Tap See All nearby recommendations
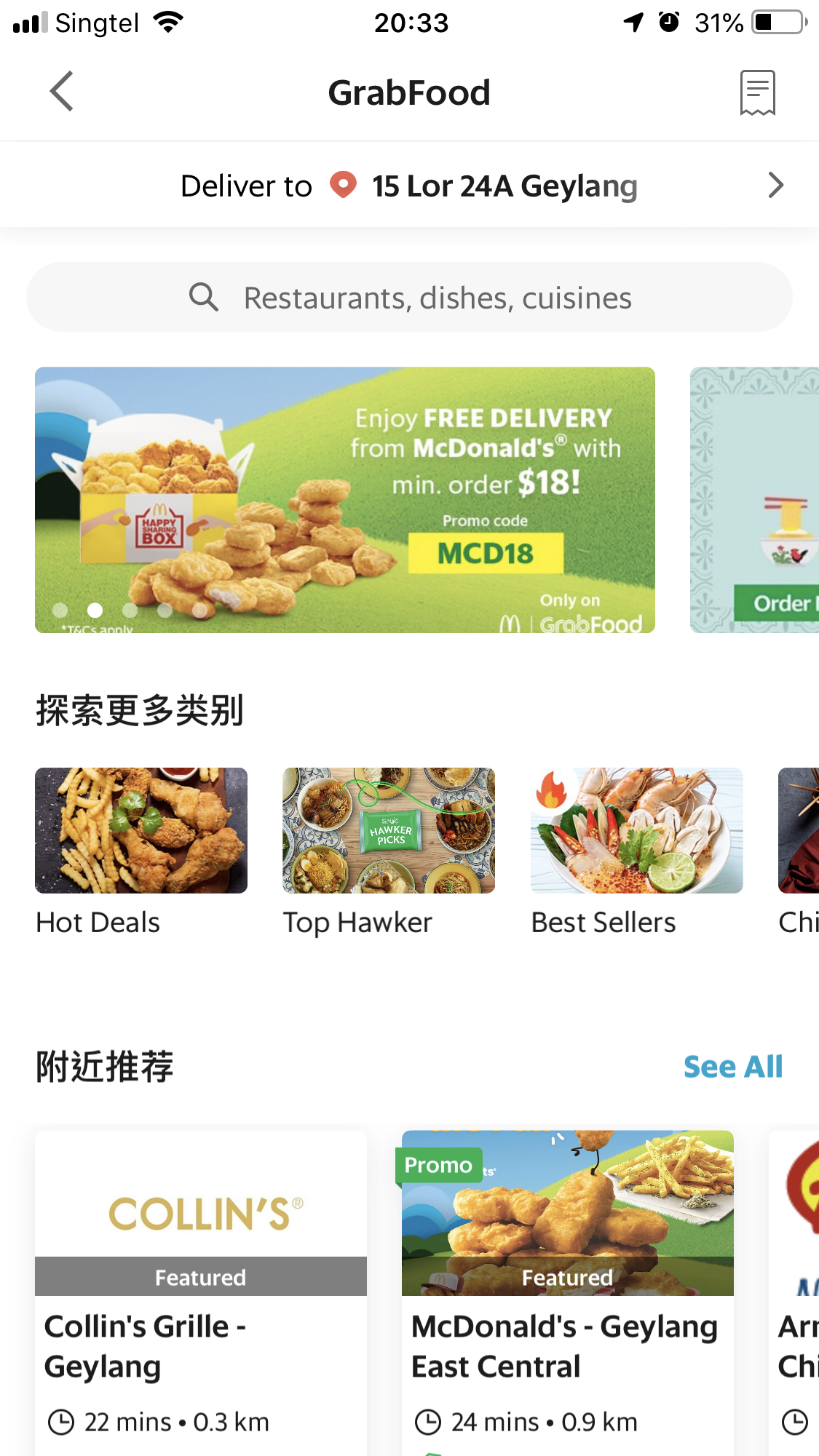Viewport: 819px width, 1456px height. pyautogui.click(x=733, y=1067)
